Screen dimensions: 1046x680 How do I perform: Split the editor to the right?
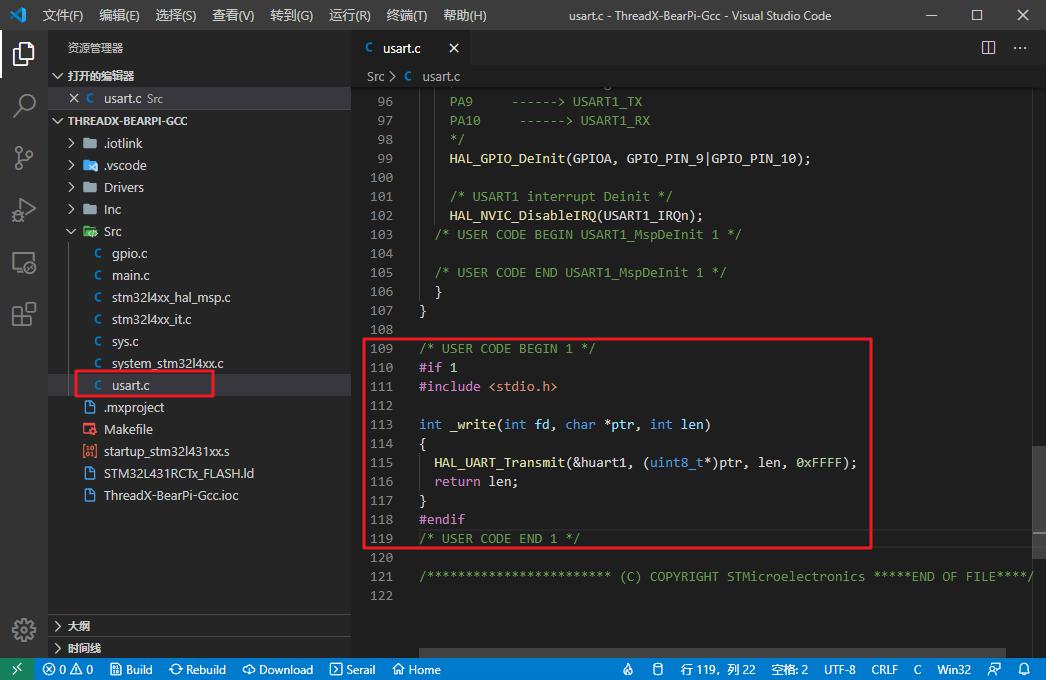tap(989, 48)
